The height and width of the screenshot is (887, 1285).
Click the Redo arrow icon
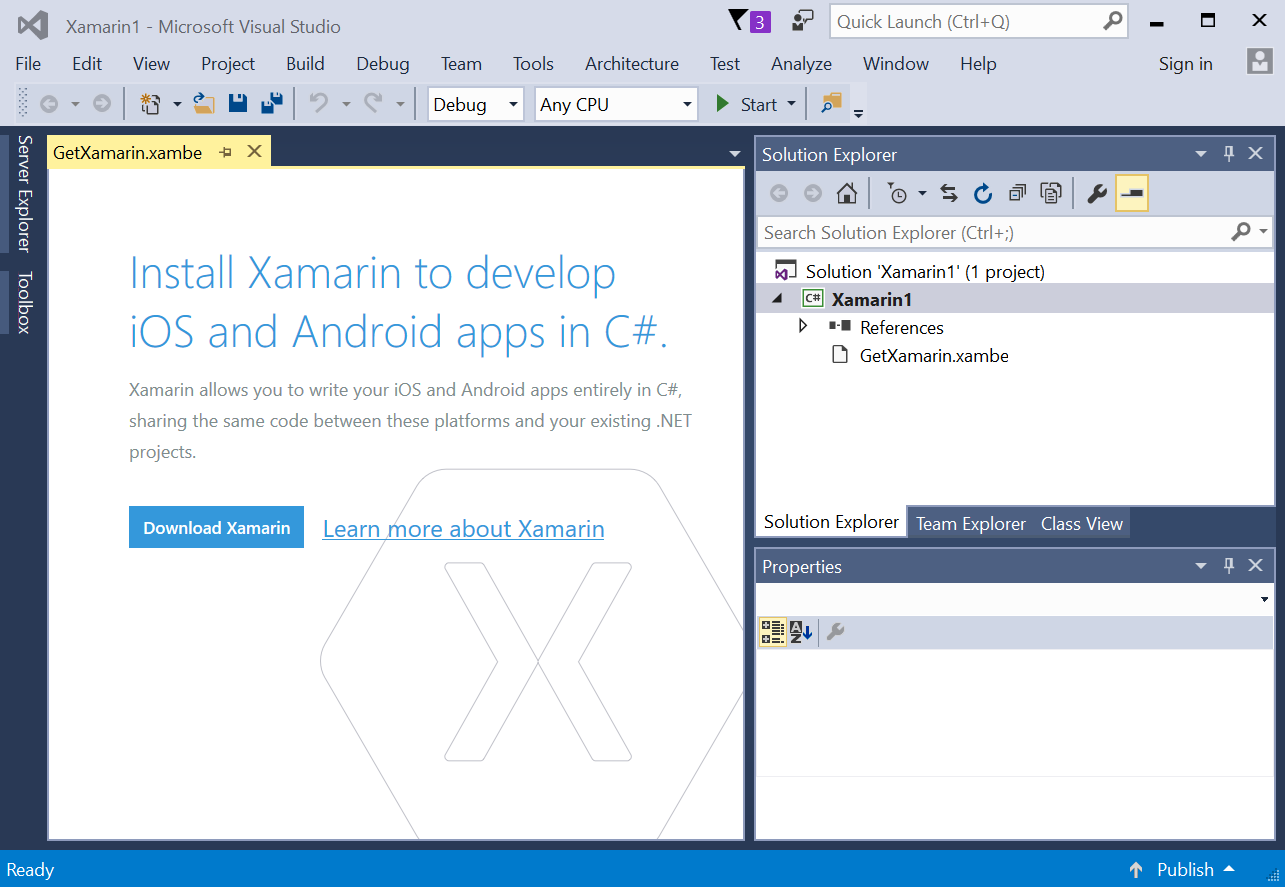coord(373,104)
